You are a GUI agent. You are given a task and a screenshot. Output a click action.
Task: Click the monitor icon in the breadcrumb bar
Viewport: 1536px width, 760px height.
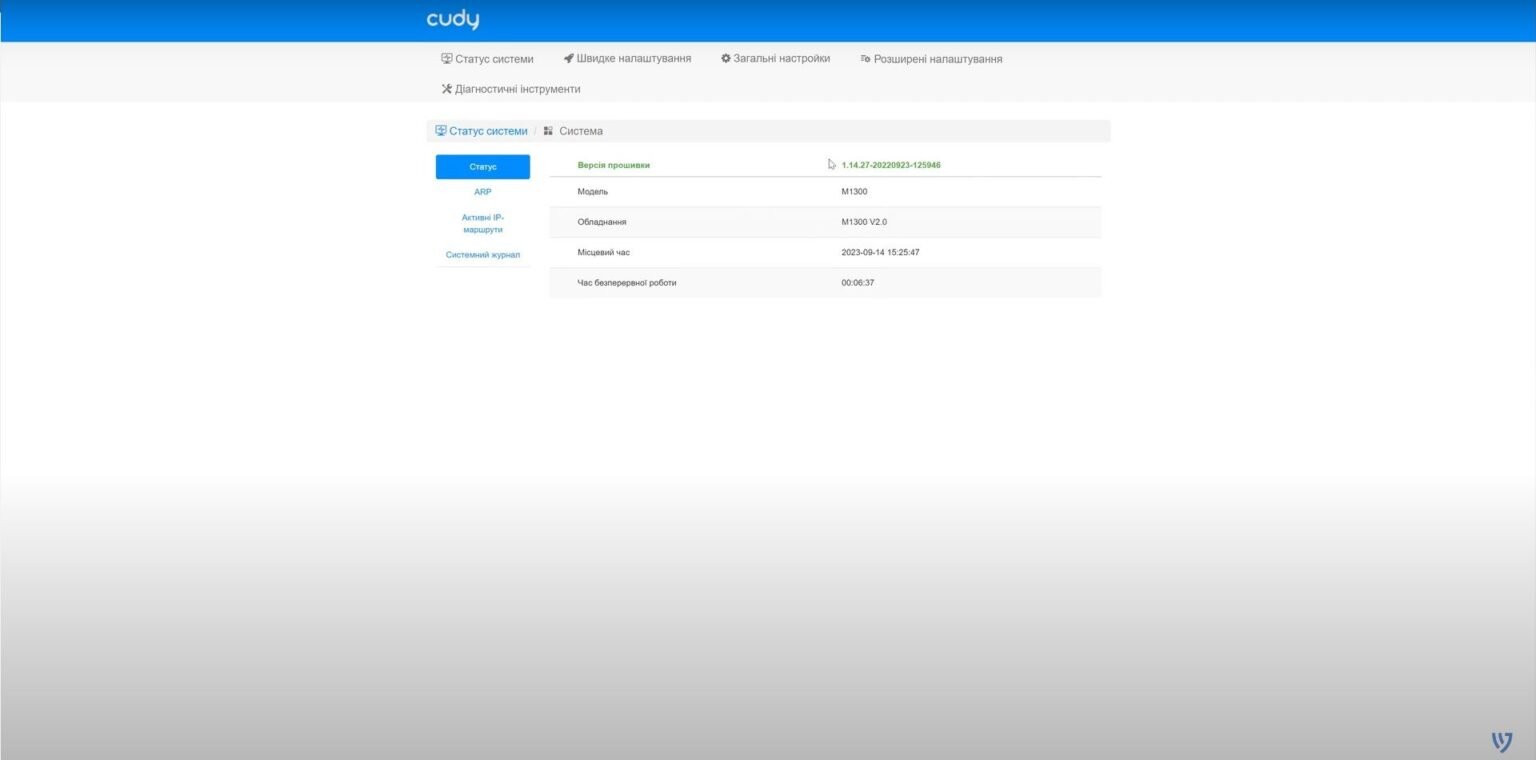[441, 131]
